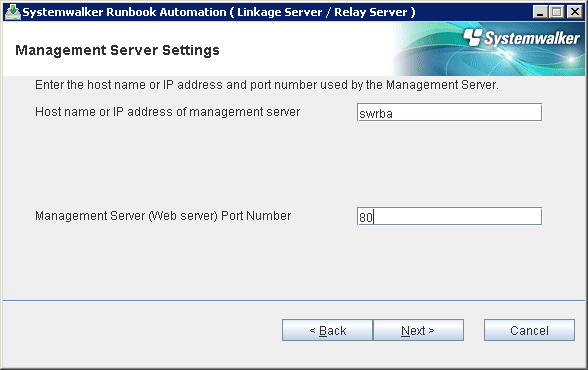Viewport: 588px width, 370px height.
Task: Click the window title text 'Systemwalker Runbook Automation'
Action: click(x=124, y=12)
